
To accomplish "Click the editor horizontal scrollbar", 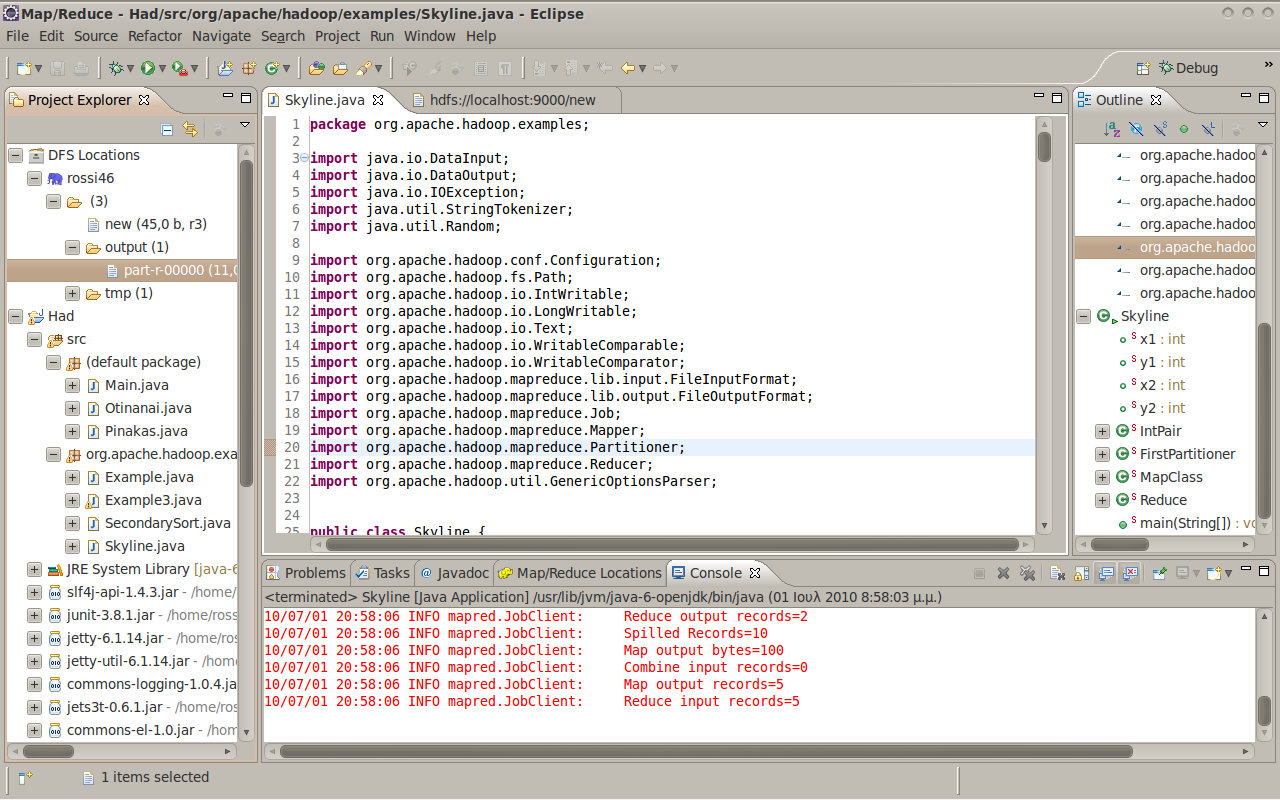I will point(670,544).
